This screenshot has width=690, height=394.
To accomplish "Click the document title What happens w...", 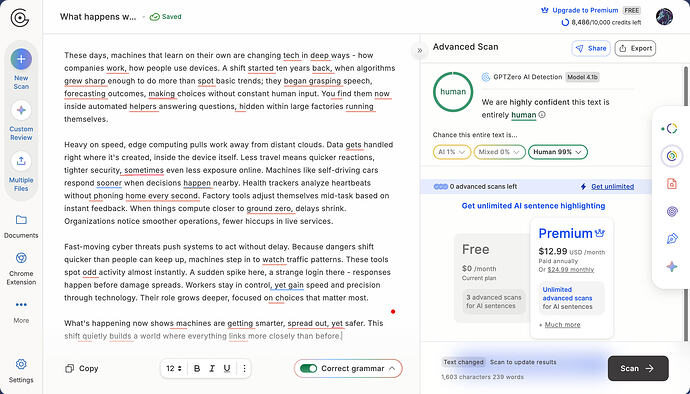I will [x=98, y=17].
